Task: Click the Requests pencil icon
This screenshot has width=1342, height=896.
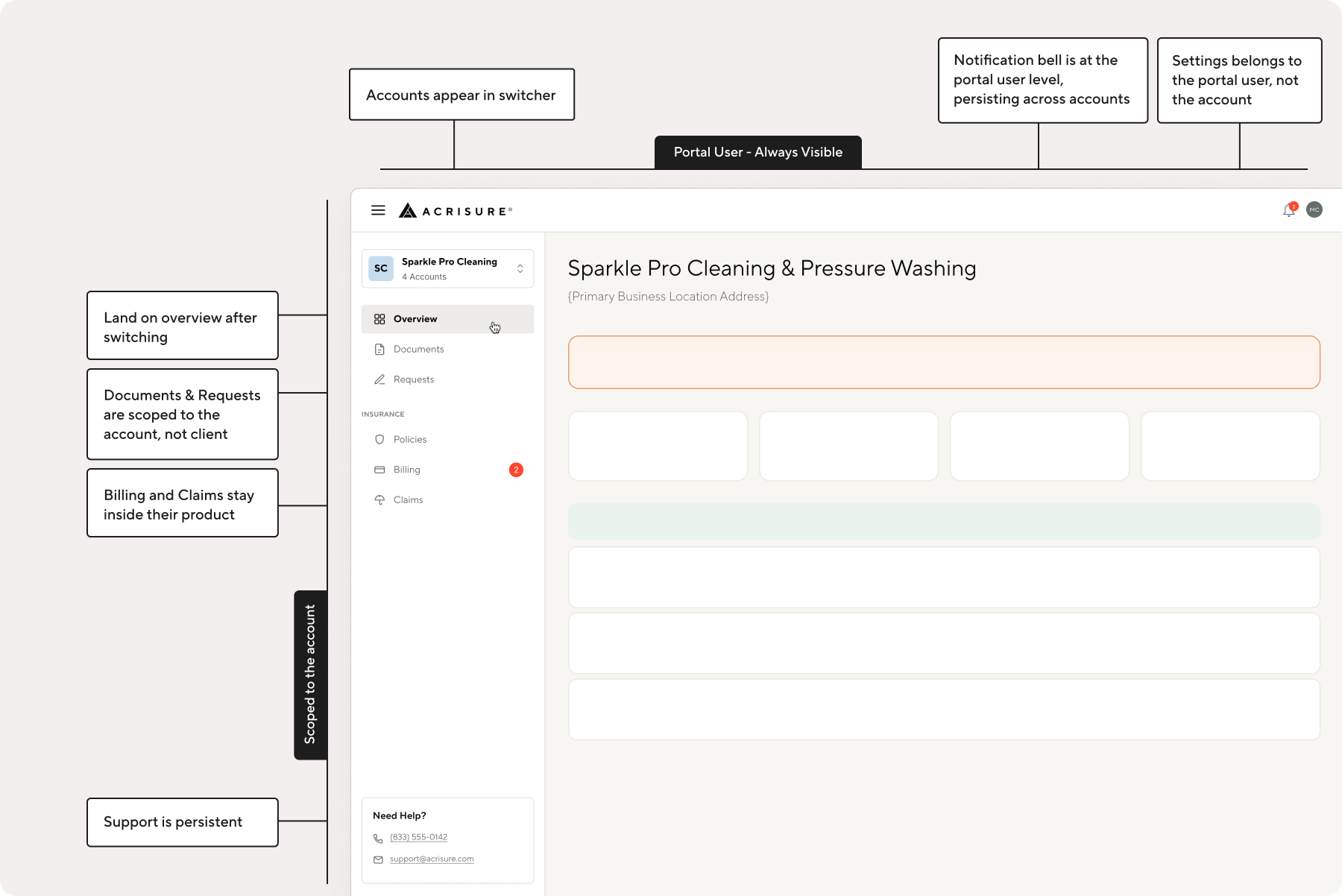Action: pos(379,379)
